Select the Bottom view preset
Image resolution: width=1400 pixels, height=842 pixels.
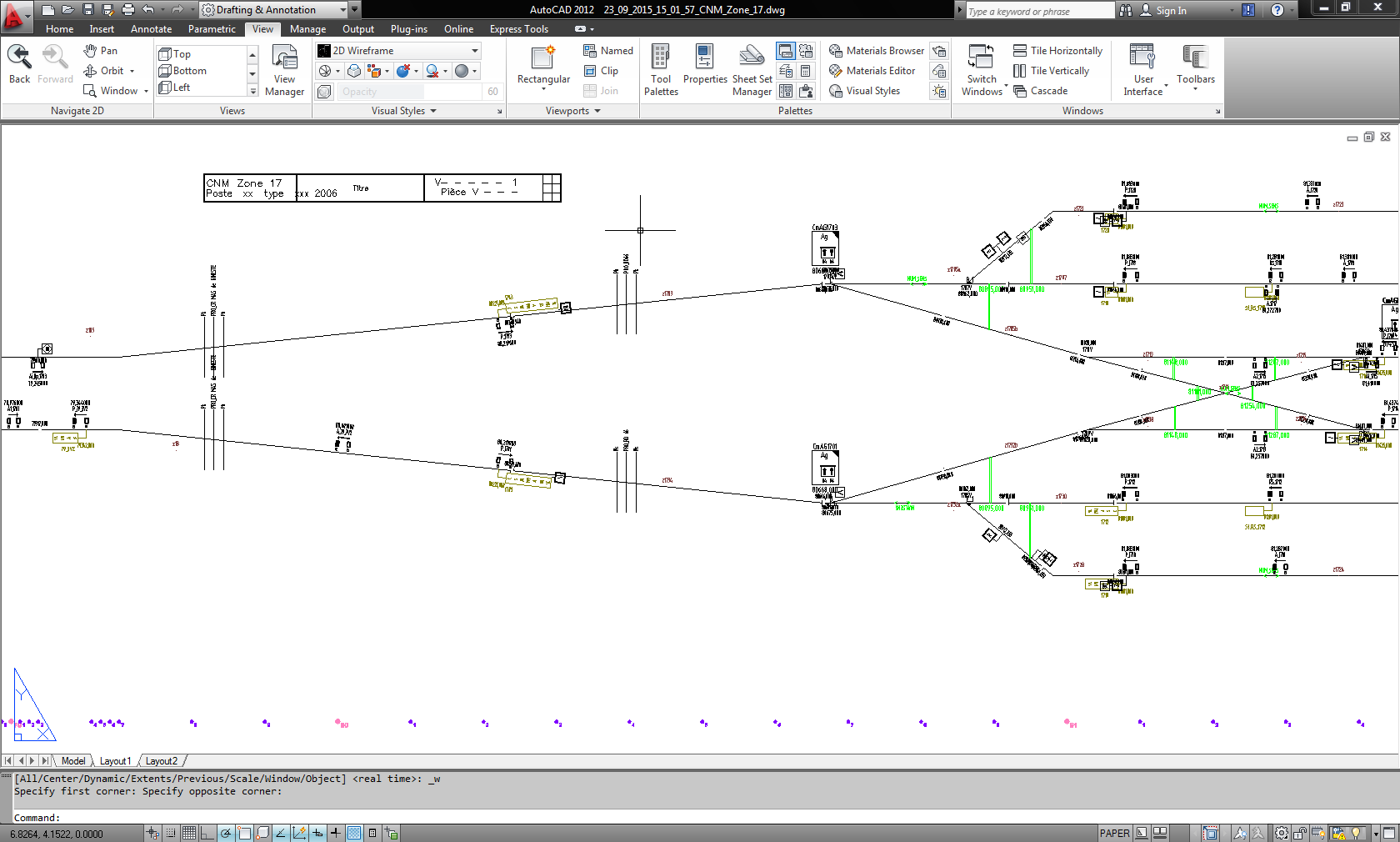[182, 71]
